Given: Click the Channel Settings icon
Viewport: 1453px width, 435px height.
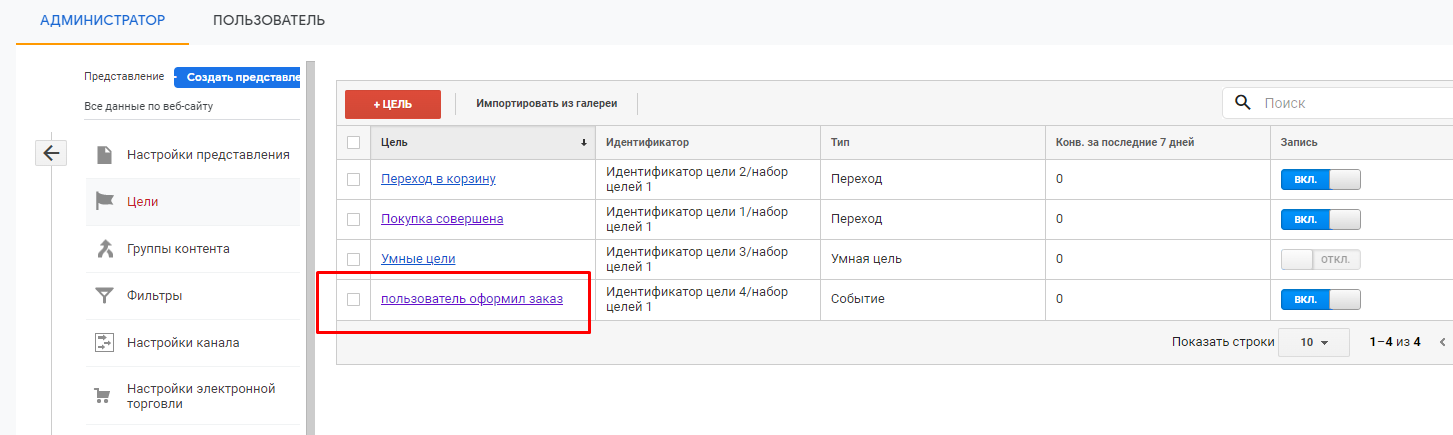Looking at the screenshot, I should 104,342.
